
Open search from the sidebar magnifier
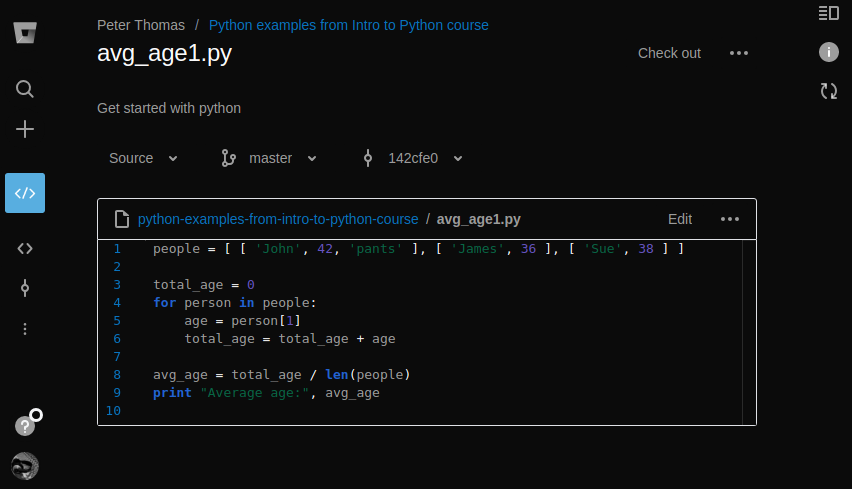coord(25,89)
